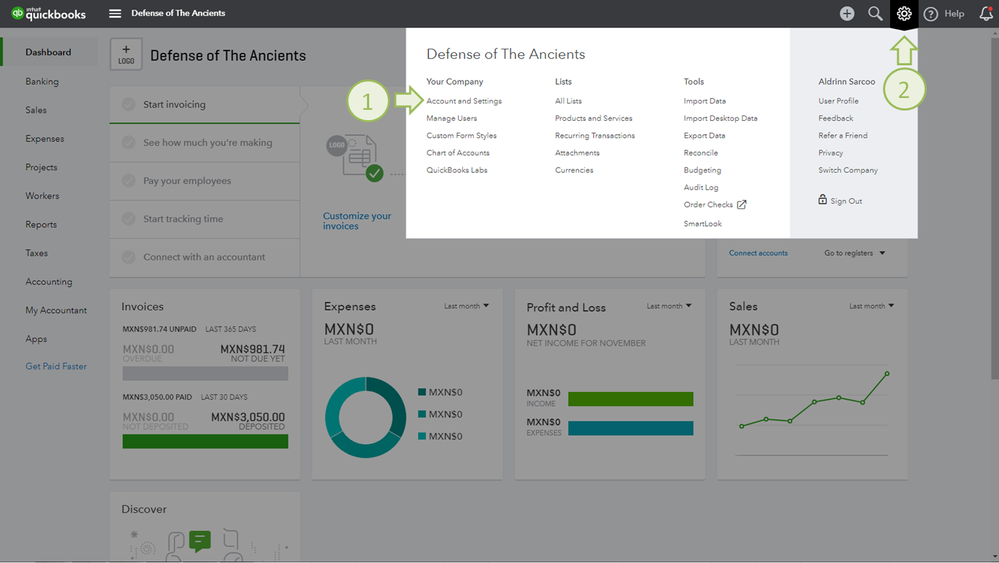The height and width of the screenshot is (563, 999).
Task: Open the plus Create menu icon
Action: coord(847,13)
